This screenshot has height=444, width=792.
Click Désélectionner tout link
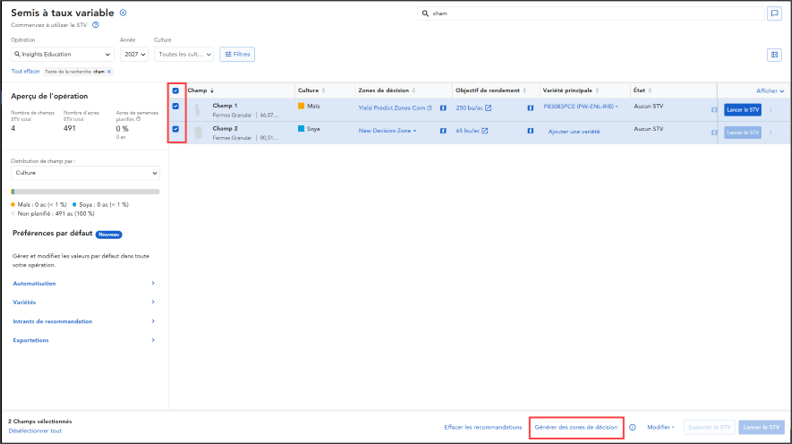click(35, 431)
